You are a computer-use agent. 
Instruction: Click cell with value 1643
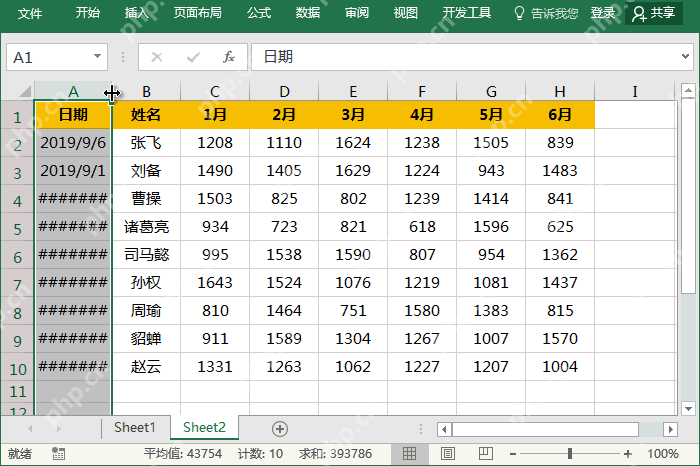click(x=215, y=283)
